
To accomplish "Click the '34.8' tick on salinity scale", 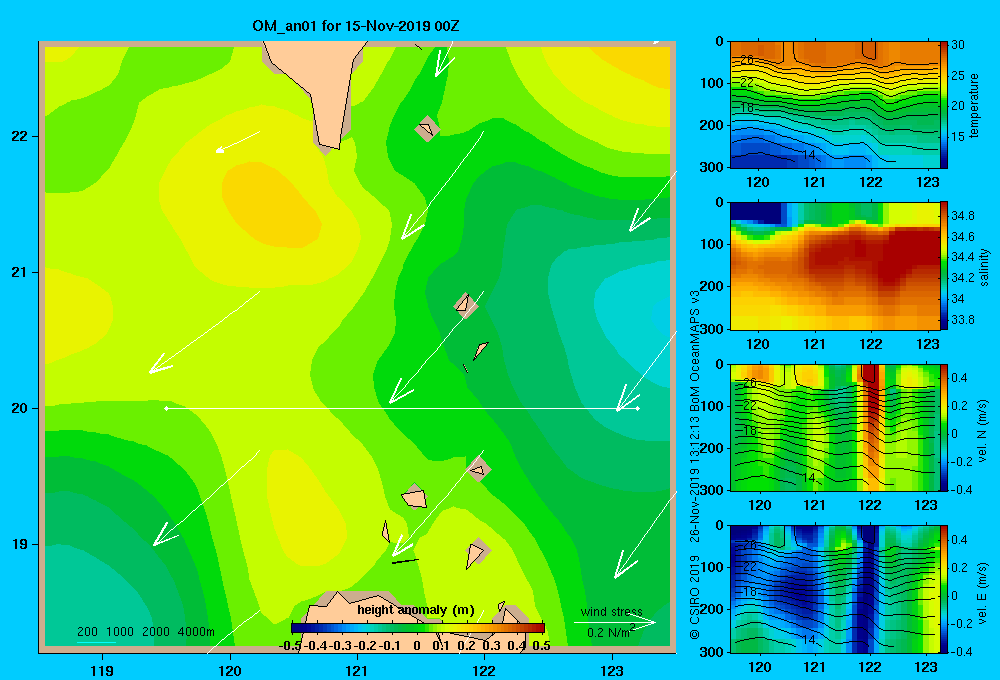I will (x=962, y=216).
